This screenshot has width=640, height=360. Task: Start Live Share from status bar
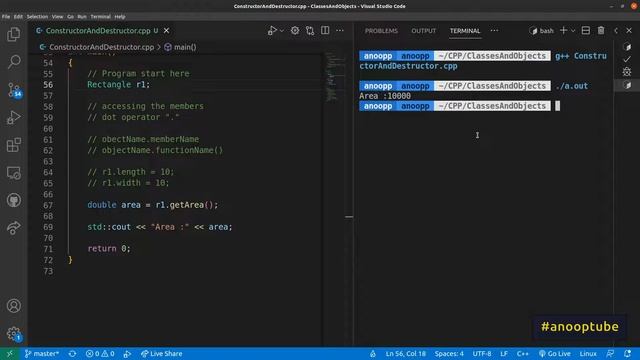[162, 354]
